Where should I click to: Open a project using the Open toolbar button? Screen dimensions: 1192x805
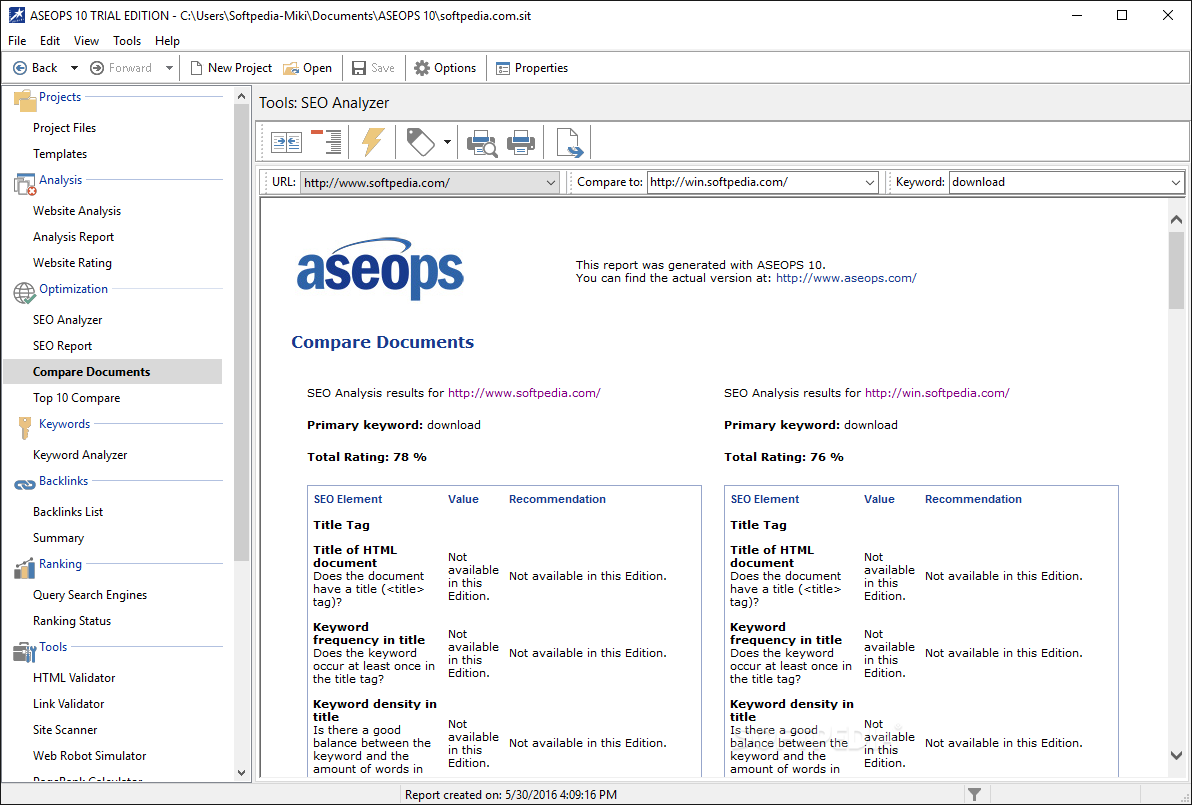click(x=308, y=68)
